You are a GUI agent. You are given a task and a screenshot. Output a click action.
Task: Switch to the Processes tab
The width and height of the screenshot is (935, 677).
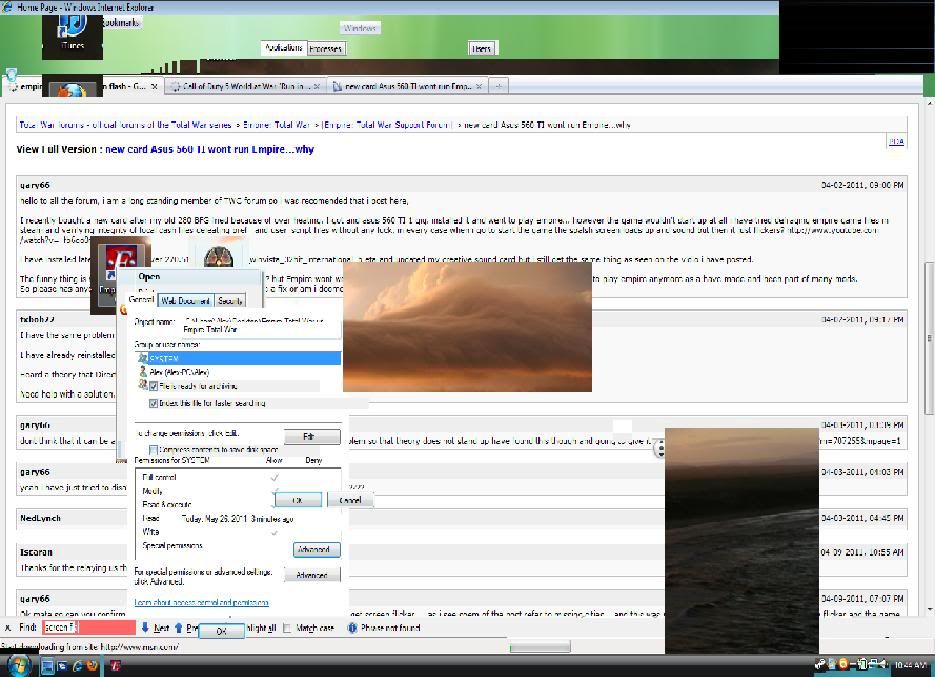(x=325, y=48)
